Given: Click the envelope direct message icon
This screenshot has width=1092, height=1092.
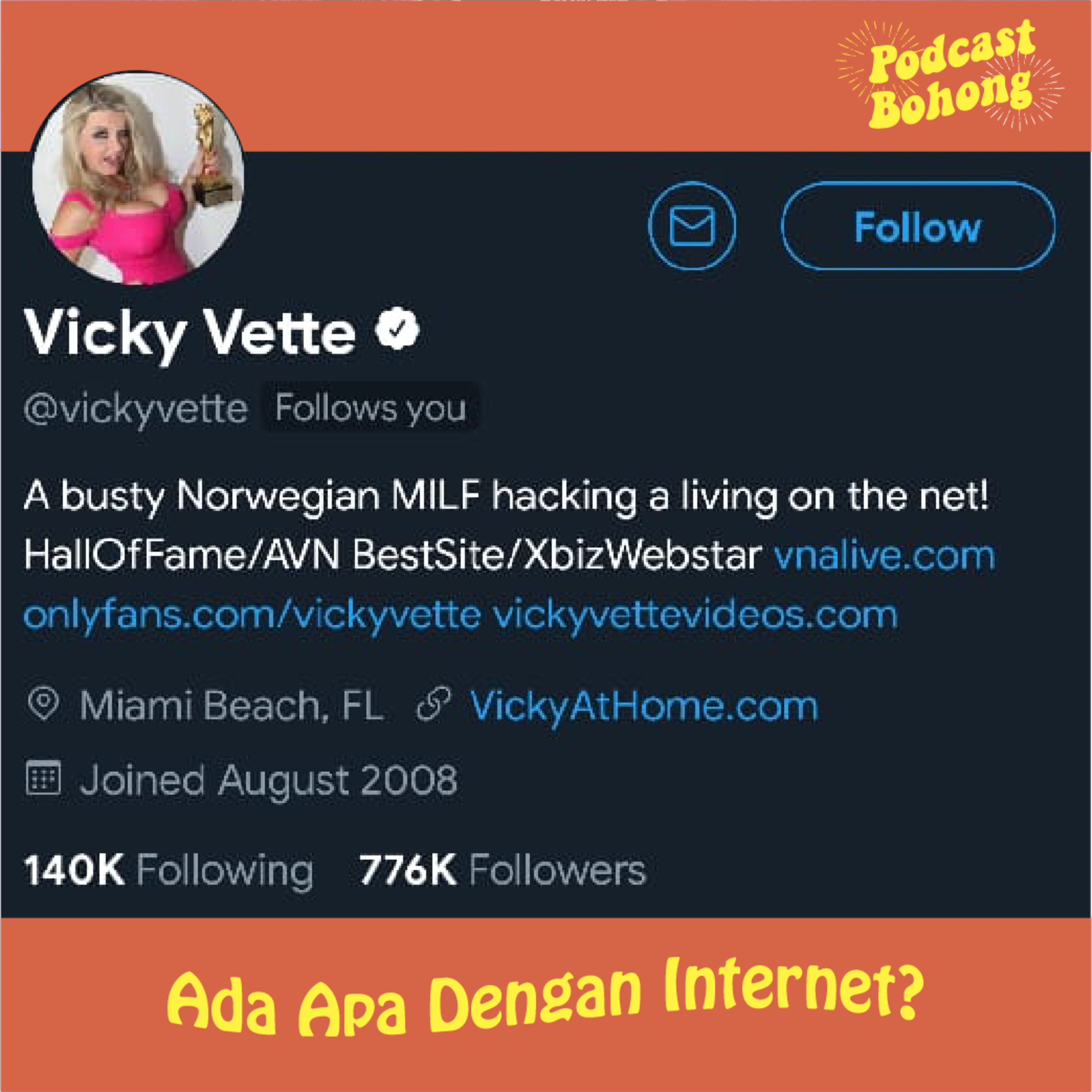Looking at the screenshot, I should click(x=692, y=226).
